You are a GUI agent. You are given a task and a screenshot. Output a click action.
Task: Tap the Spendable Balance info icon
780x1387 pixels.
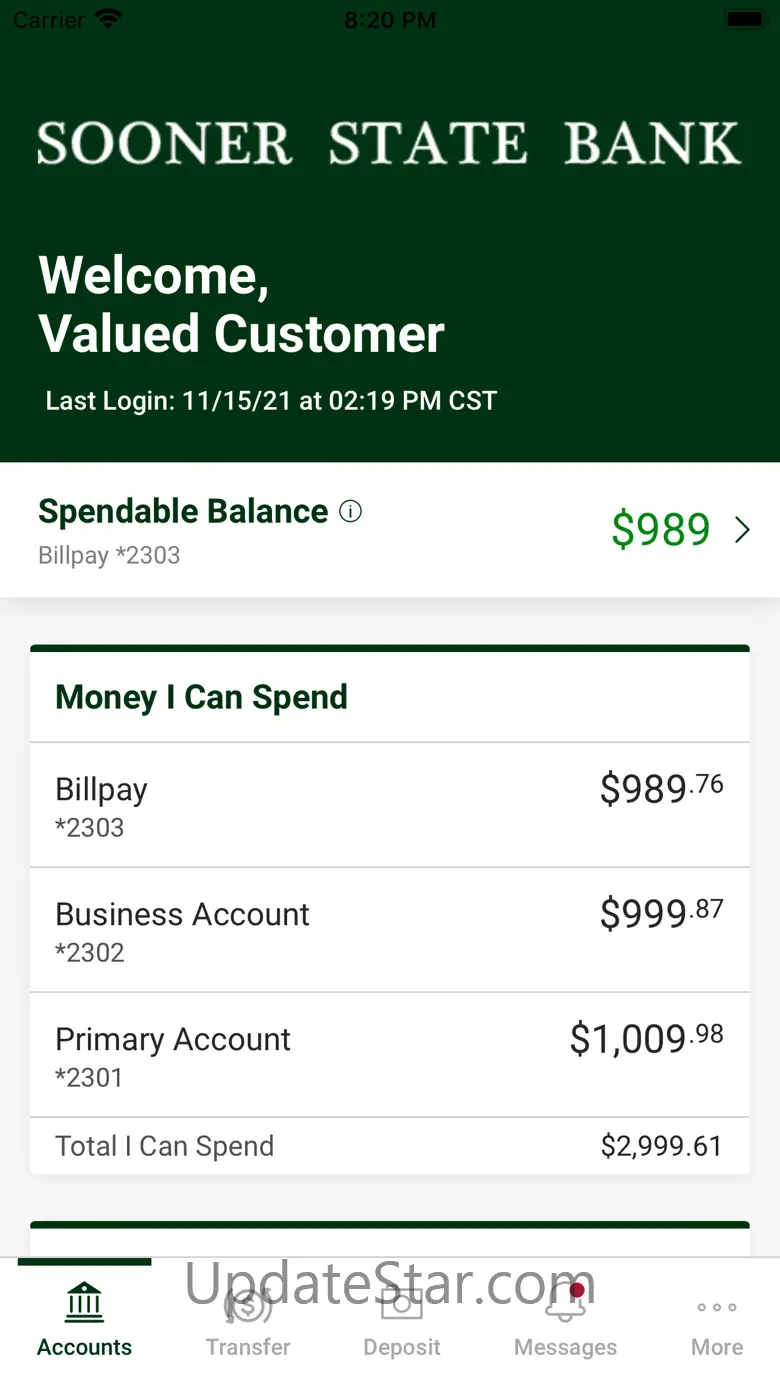[x=350, y=512]
